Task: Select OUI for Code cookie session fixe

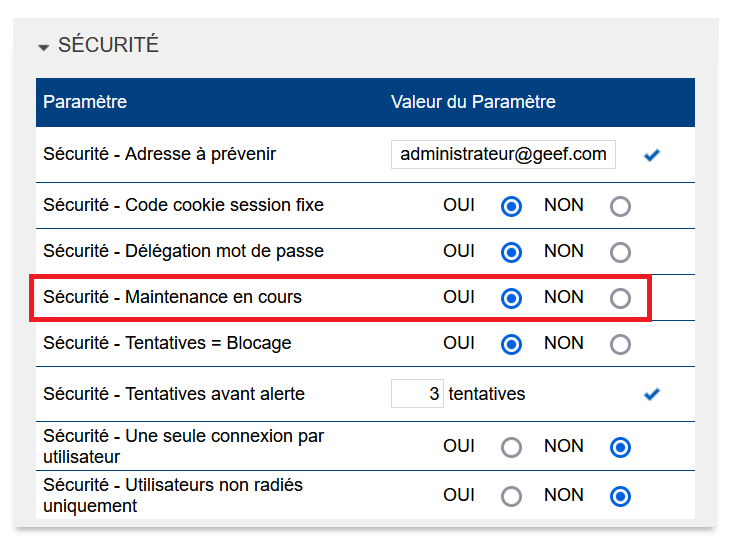Action: coord(512,207)
